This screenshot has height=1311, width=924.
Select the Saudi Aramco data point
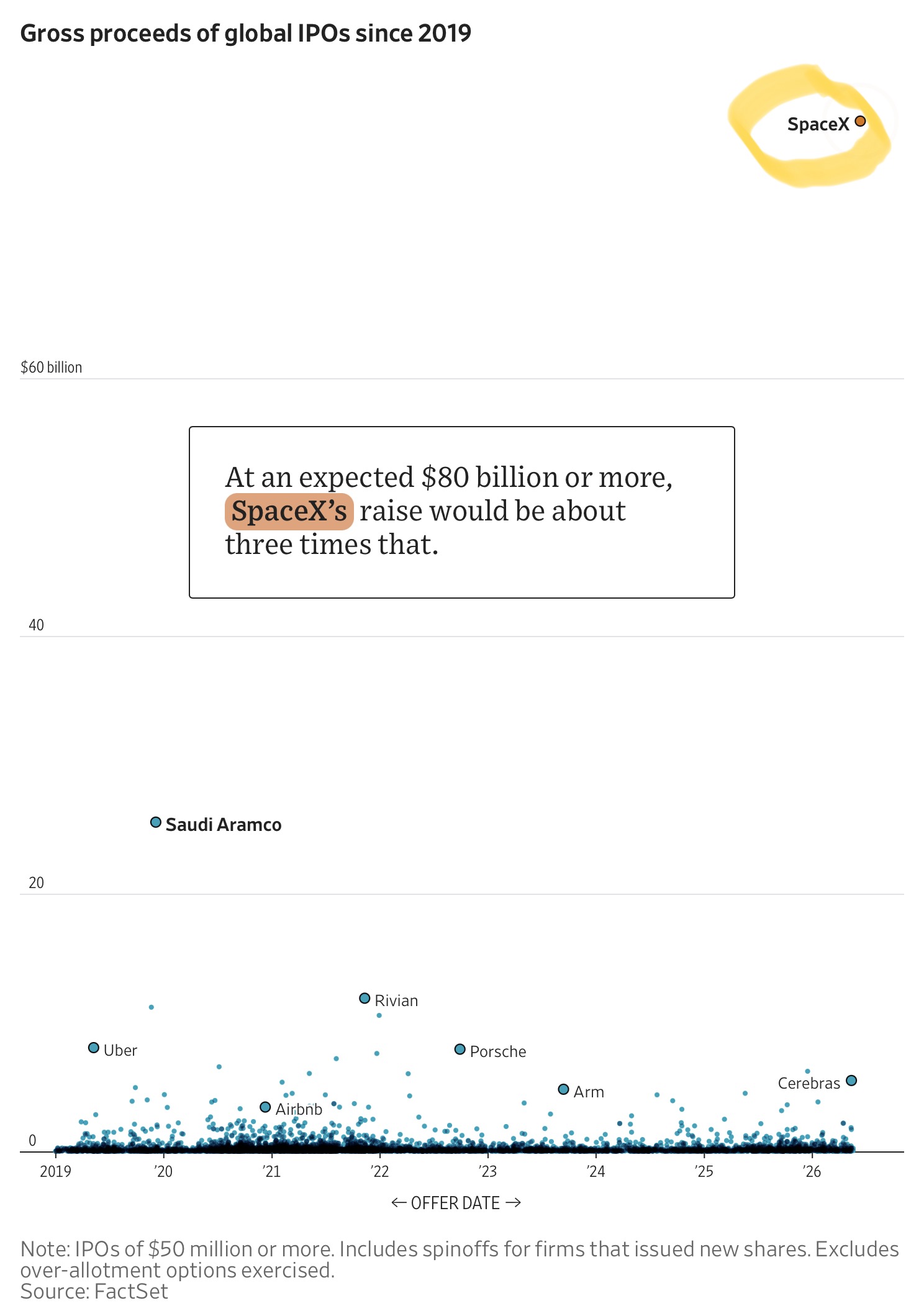tap(156, 822)
